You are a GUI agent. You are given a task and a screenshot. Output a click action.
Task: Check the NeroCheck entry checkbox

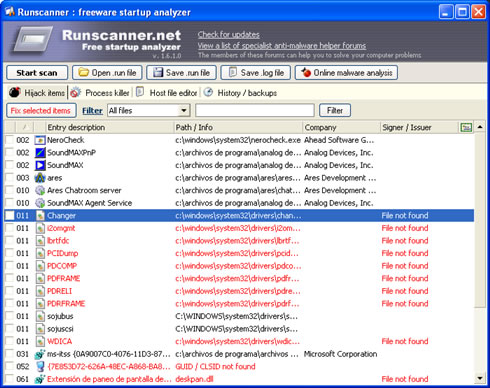click(x=10, y=140)
